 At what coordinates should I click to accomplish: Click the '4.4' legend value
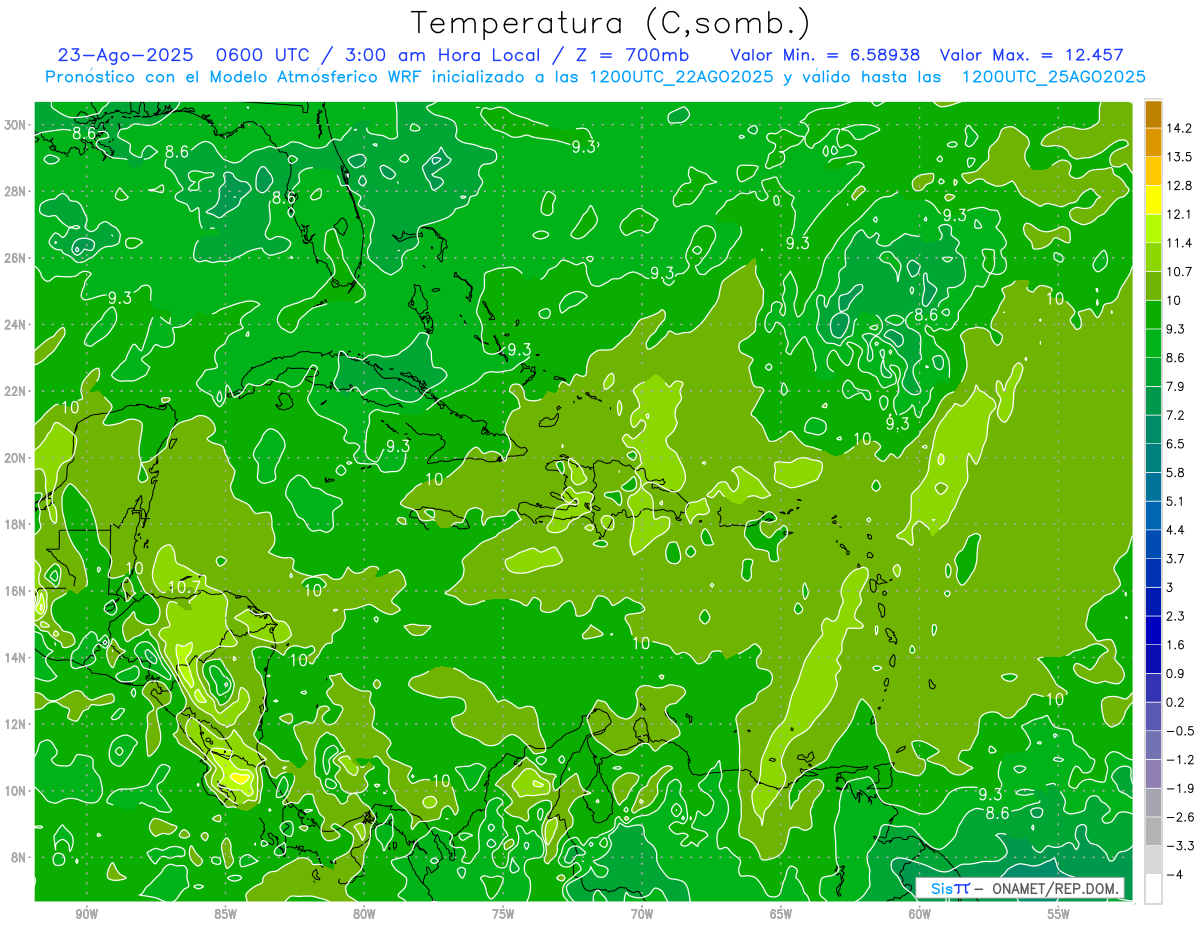1176,530
